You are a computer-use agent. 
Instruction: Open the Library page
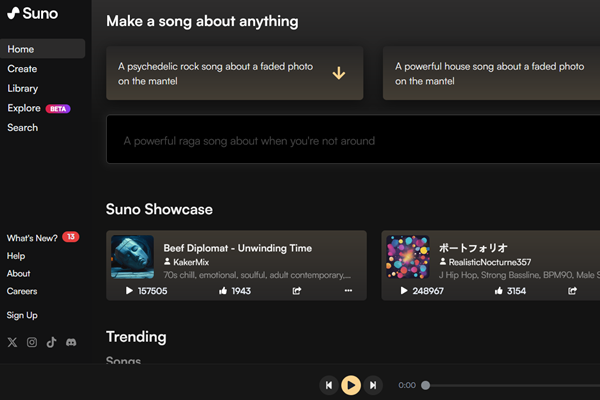pyautogui.click(x=23, y=88)
